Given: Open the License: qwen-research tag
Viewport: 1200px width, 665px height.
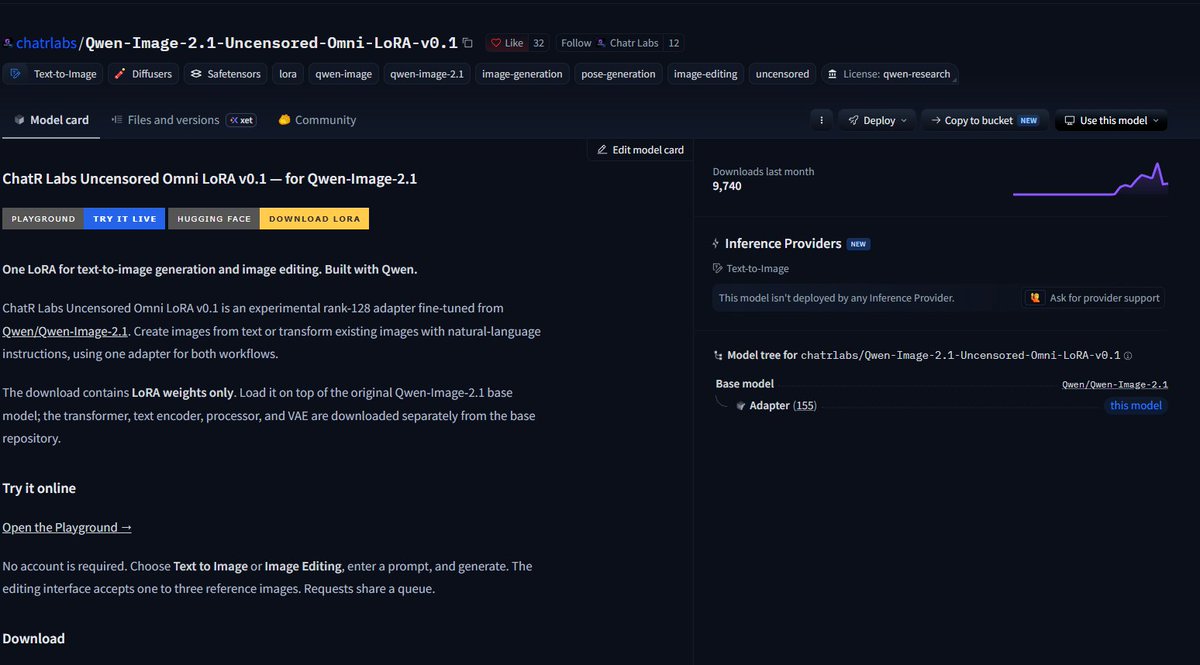Looking at the screenshot, I should coord(889,74).
